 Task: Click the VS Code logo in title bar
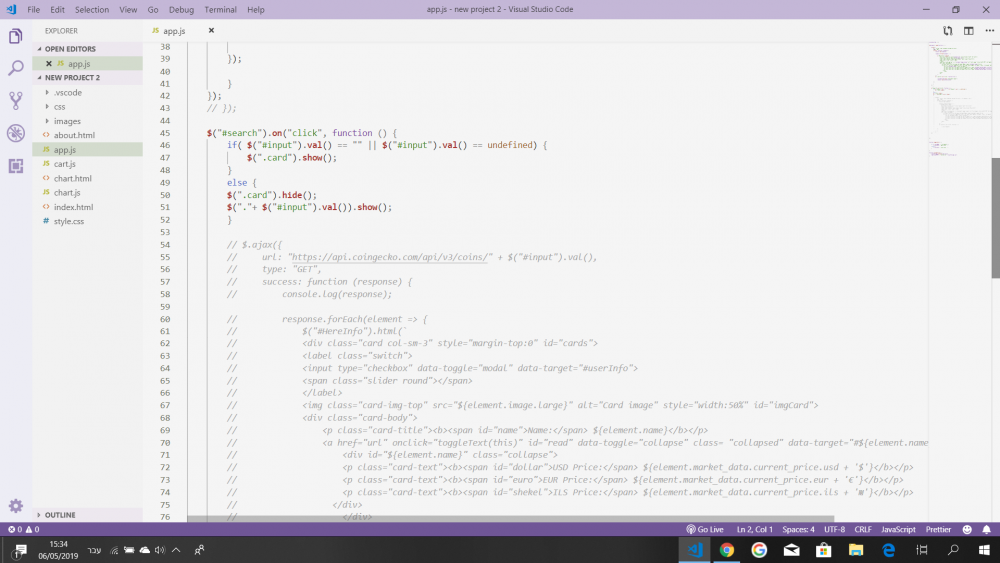click(x=11, y=10)
